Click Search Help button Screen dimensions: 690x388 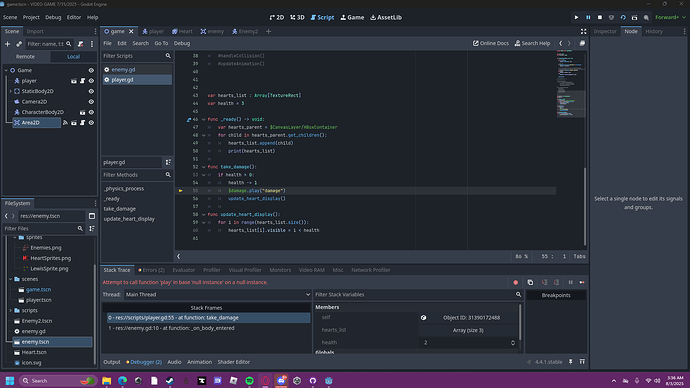[532, 43]
